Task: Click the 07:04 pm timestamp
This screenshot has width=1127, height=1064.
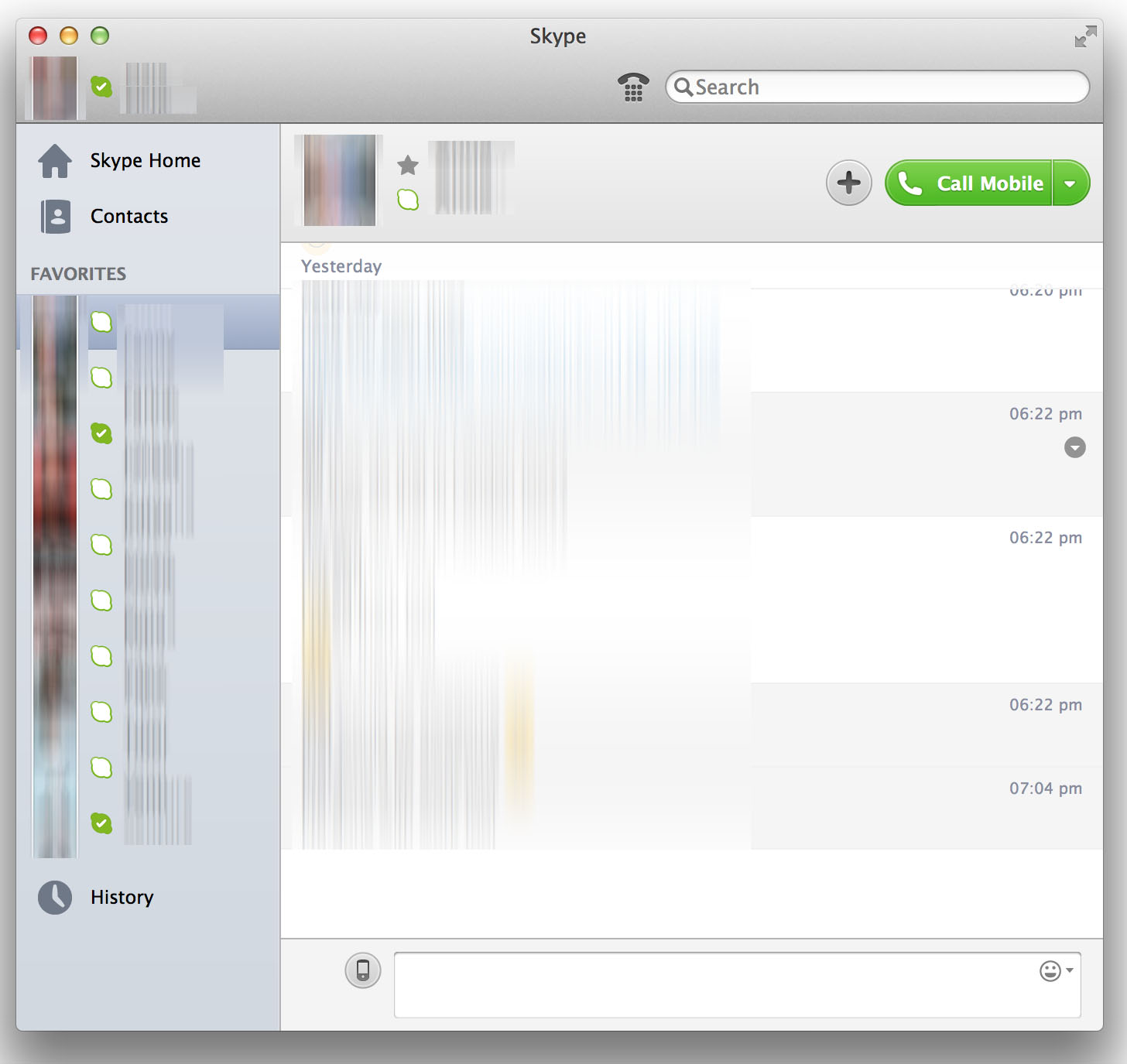Action: tap(1046, 789)
